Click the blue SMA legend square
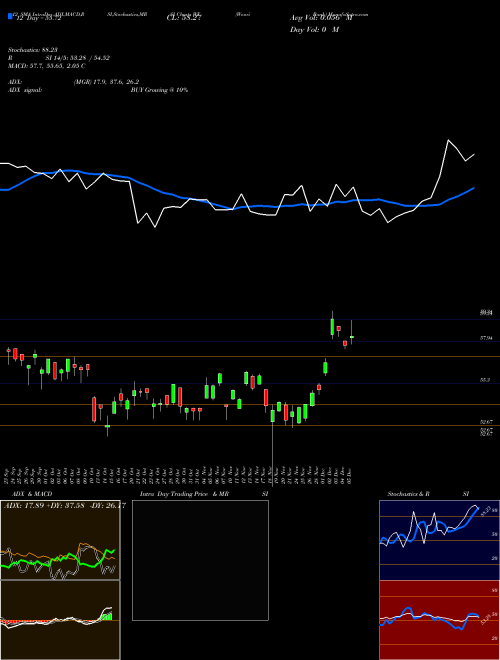500x660 pixels. click(x=11, y=17)
